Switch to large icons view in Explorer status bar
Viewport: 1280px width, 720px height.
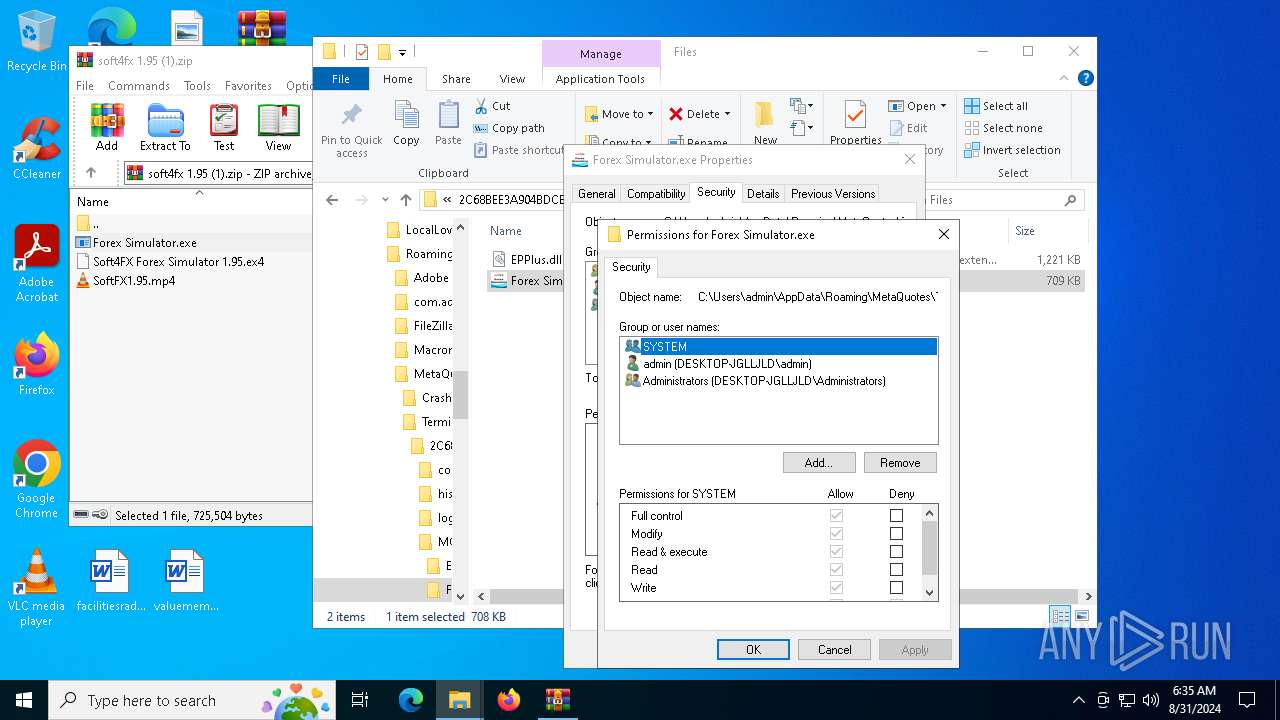coord(1080,616)
